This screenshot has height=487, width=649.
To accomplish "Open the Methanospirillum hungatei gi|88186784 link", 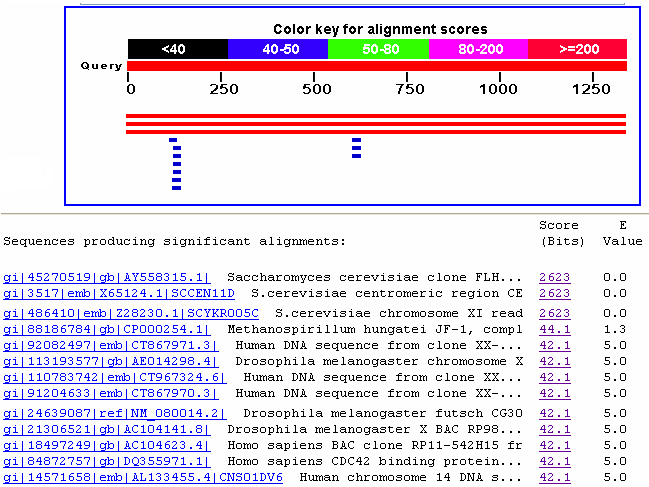I will (x=107, y=328).
